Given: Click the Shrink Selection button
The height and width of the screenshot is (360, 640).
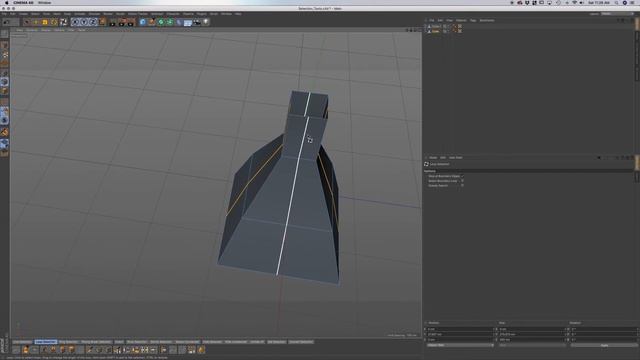Looking at the screenshot, I should [x=161, y=342].
